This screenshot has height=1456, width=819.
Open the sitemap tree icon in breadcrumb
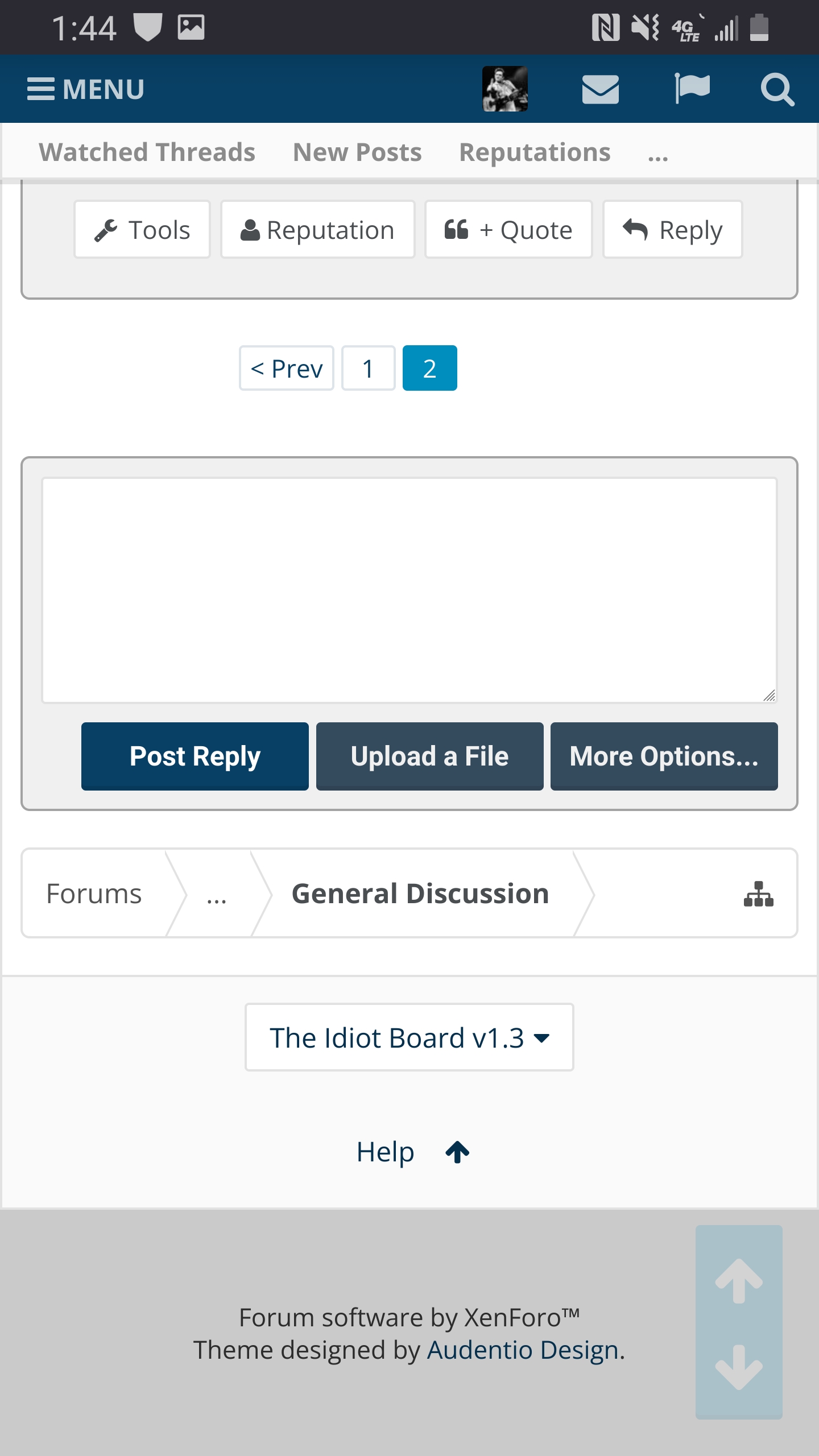tap(758, 894)
